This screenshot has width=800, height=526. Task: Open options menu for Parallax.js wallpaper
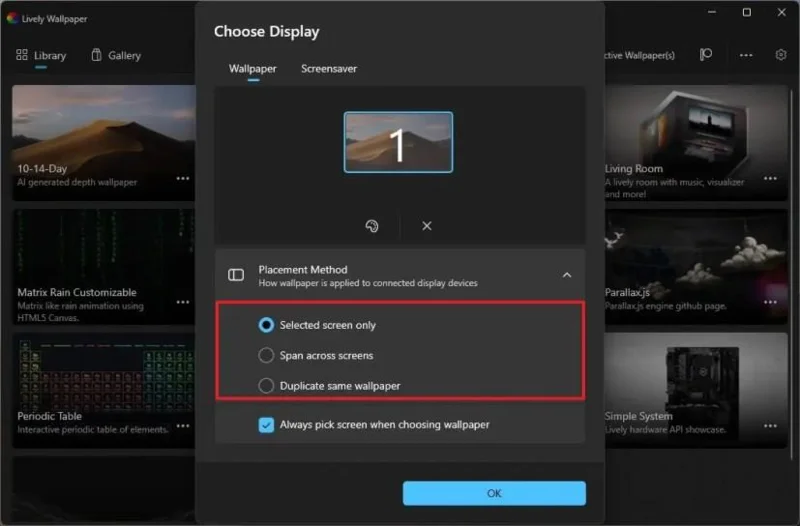click(770, 302)
